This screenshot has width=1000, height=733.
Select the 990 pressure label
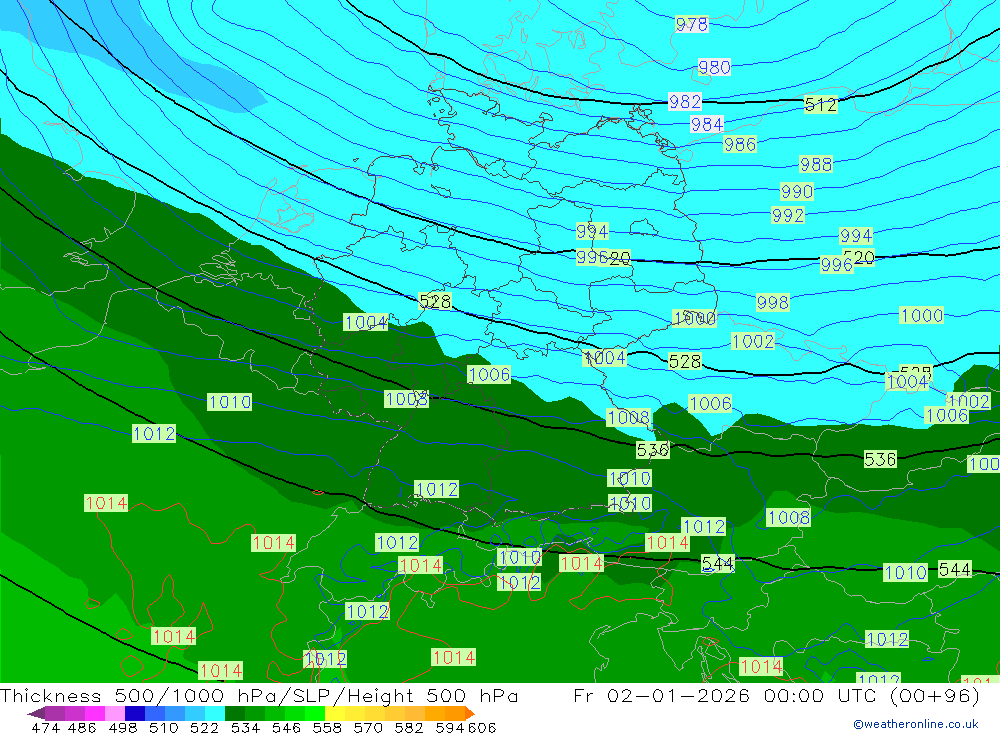(x=797, y=191)
